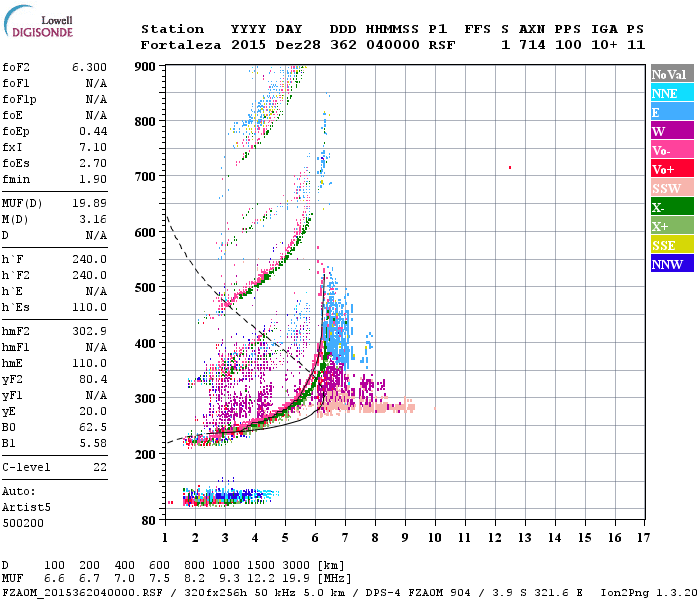Click the h`Es value 110.0
The width and height of the screenshot is (700, 600).
tap(89, 308)
